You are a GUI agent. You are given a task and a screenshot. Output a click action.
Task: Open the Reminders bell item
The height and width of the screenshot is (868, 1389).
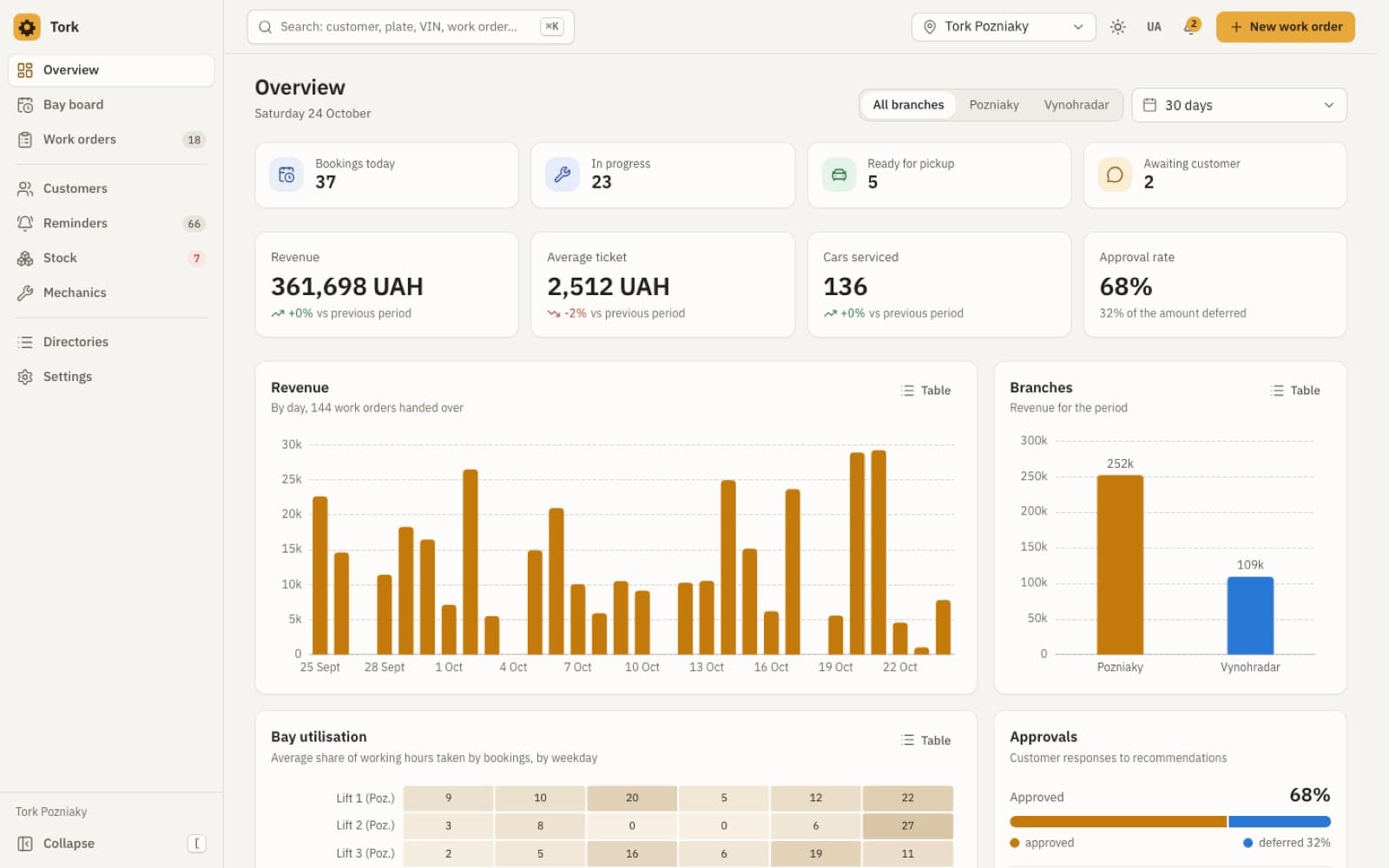click(x=111, y=223)
